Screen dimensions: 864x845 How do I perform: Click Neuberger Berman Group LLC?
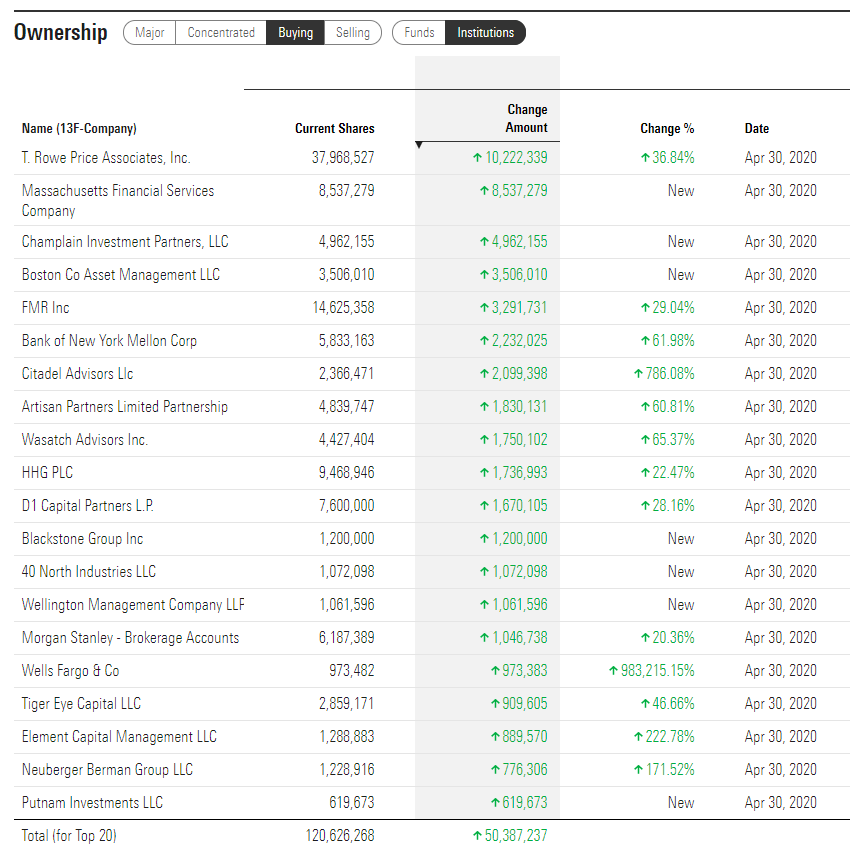coord(107,770)
